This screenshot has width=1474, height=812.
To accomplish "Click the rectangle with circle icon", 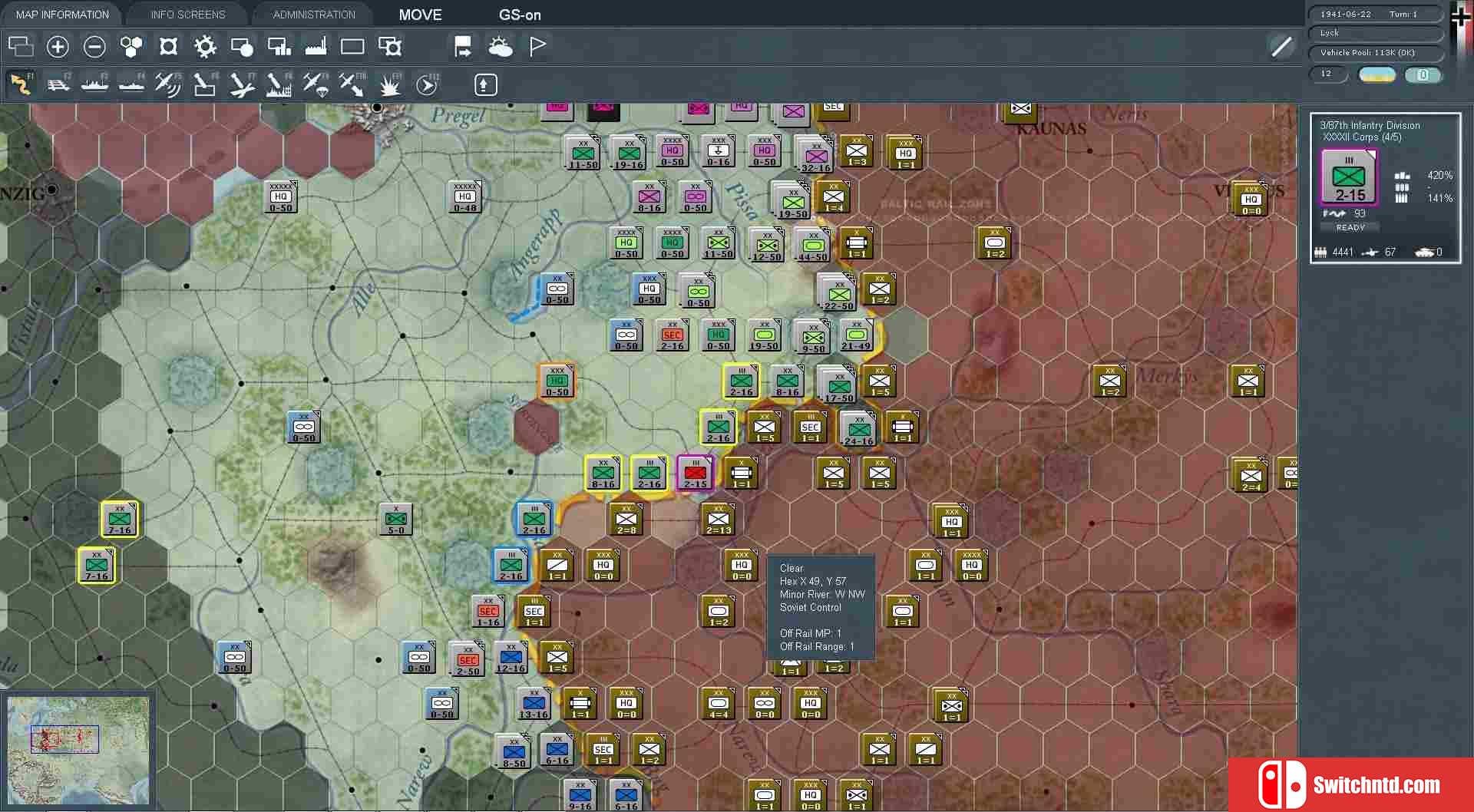I will pos(242,47).
